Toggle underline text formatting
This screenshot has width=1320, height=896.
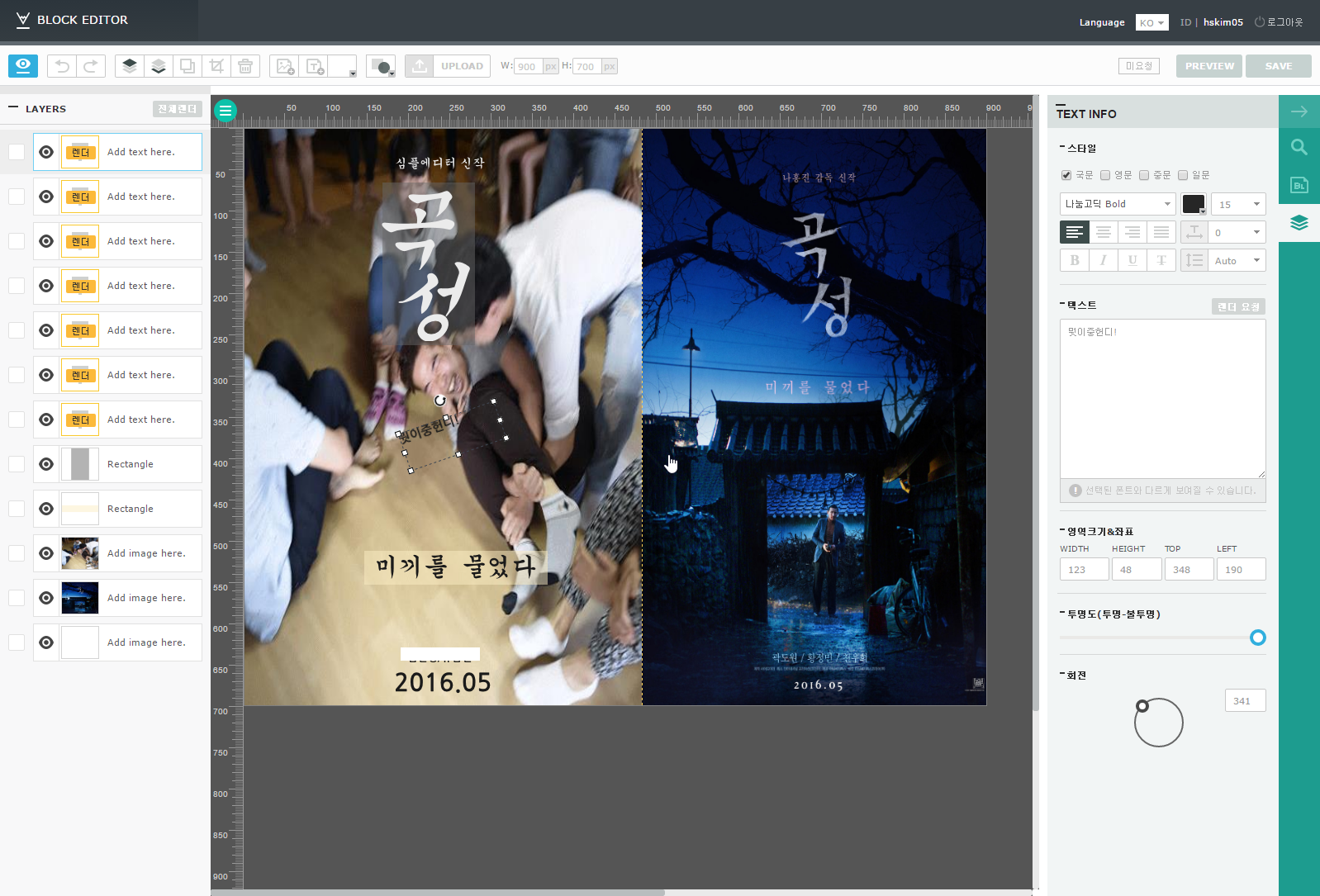click(x=1132, y=260)
